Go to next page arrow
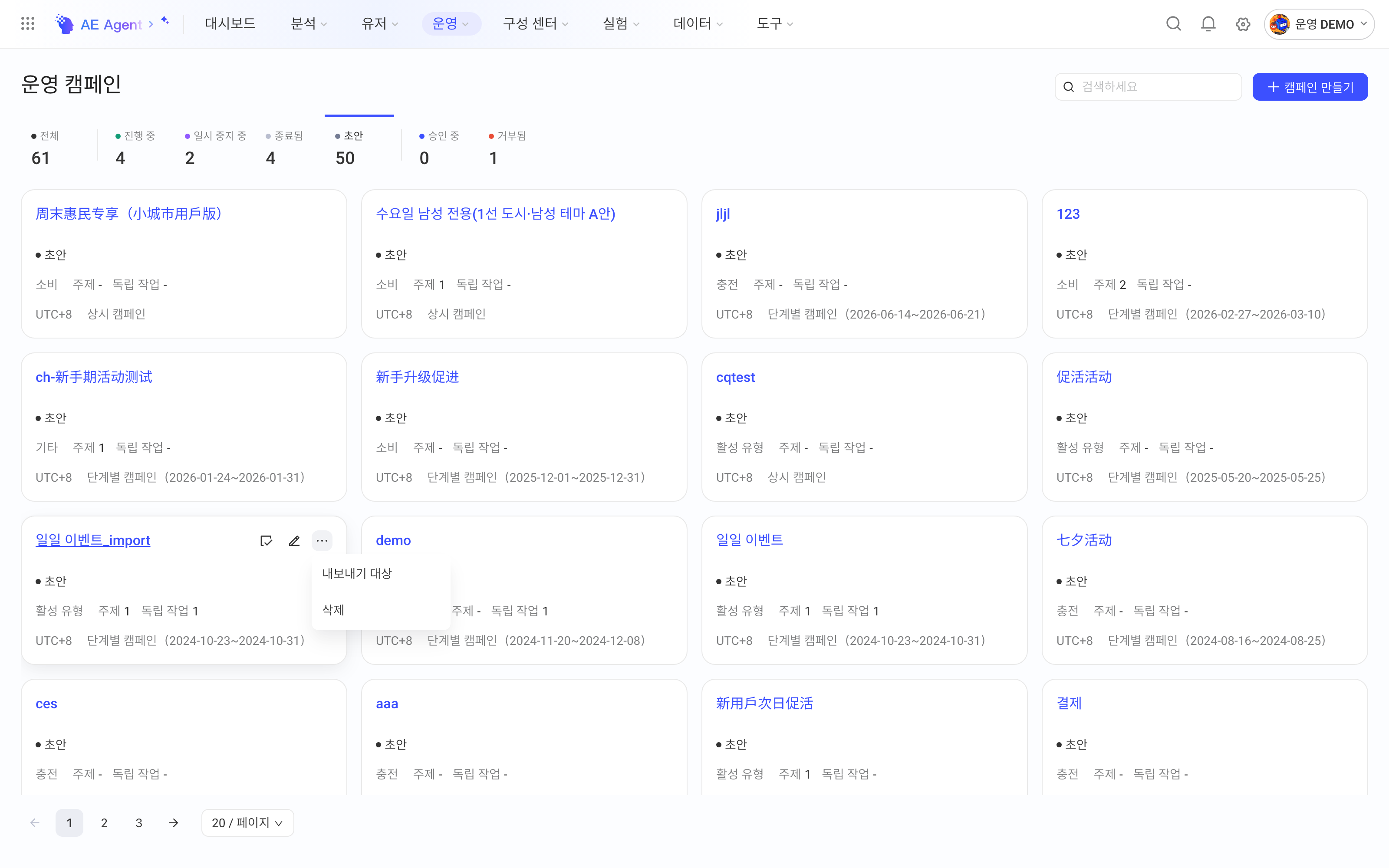The width and height of the screenshot is (1389, 868). point(173,823)
